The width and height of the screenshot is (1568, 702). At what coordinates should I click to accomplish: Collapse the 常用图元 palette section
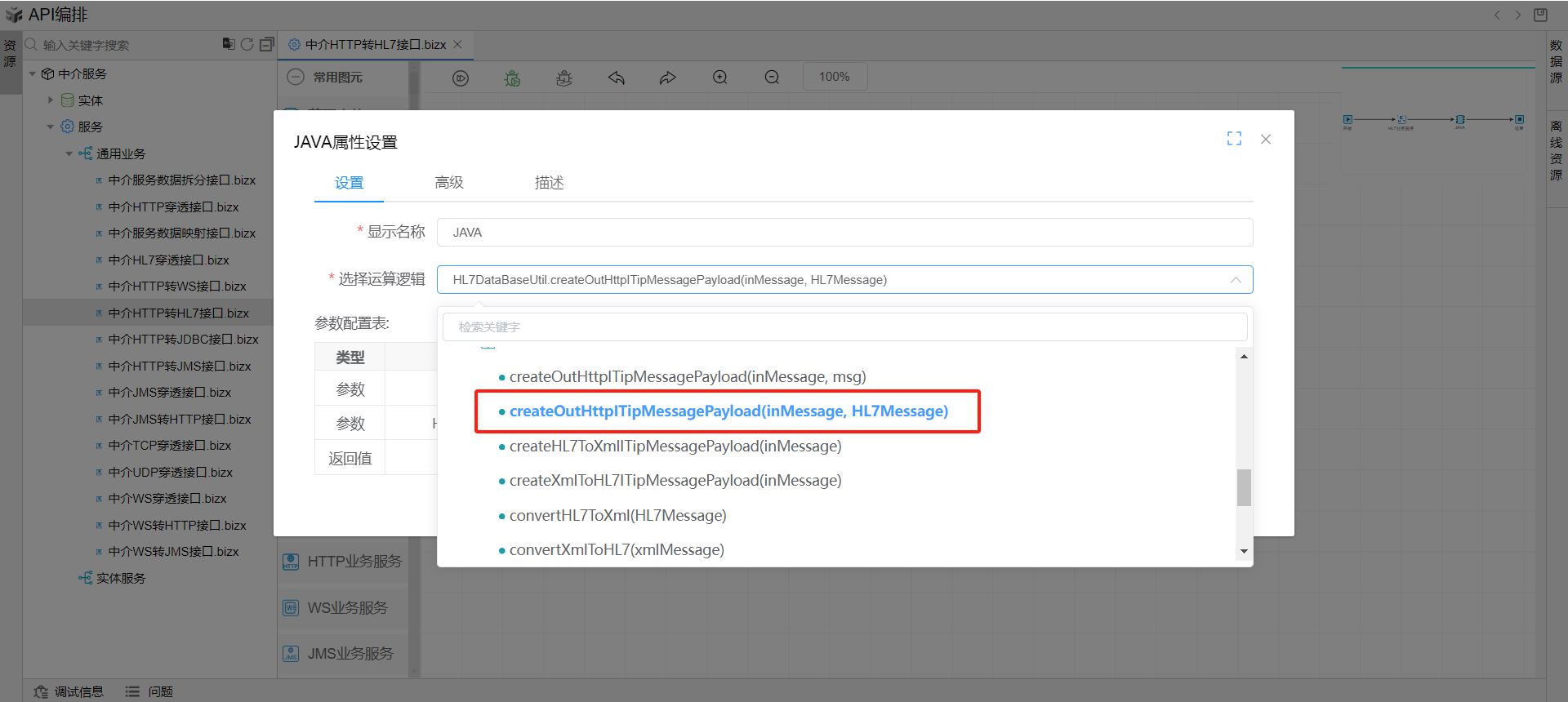296,77
